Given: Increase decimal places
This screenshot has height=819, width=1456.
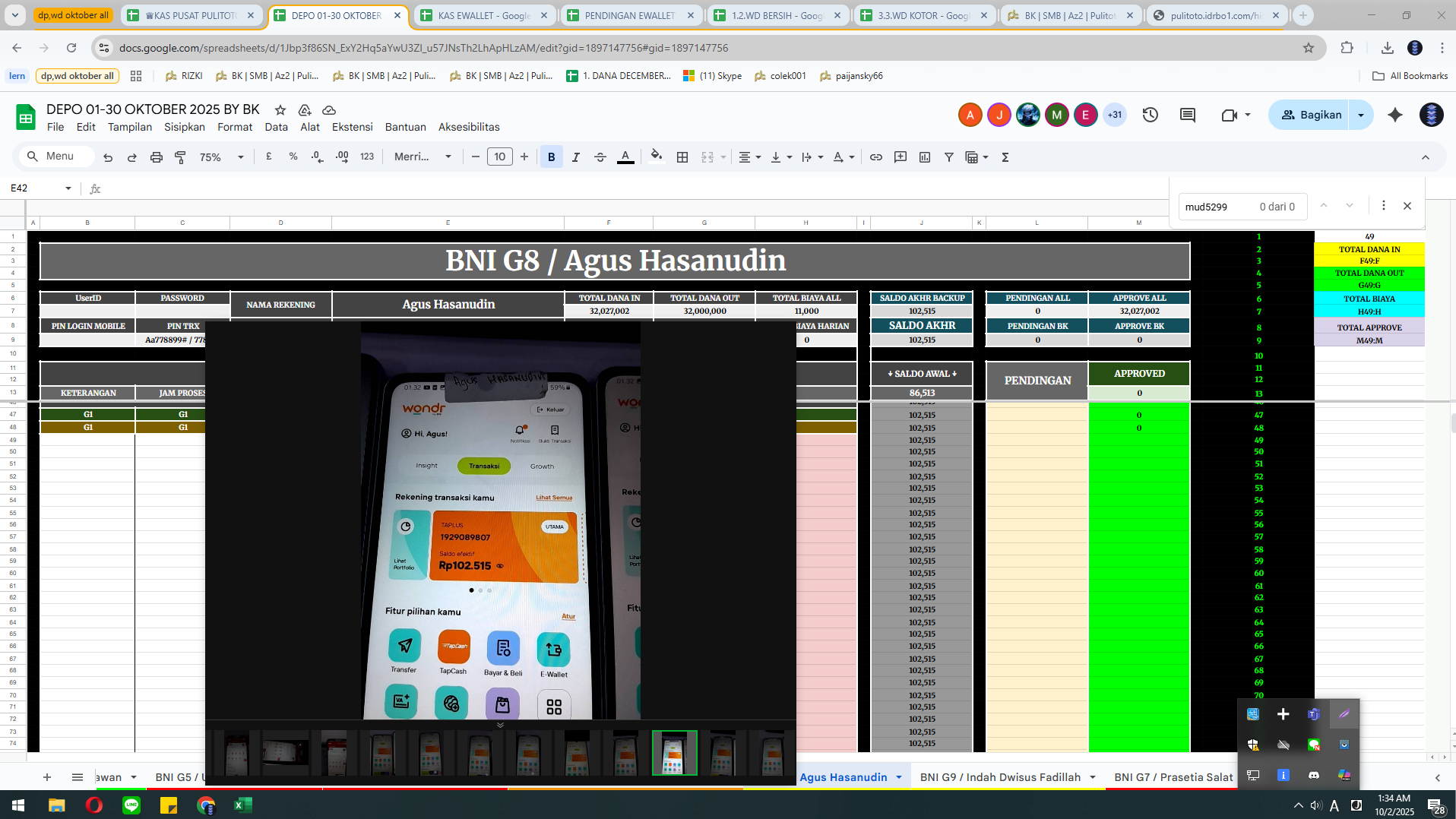Looking at the screenshot, I should [x=342, y=157].
